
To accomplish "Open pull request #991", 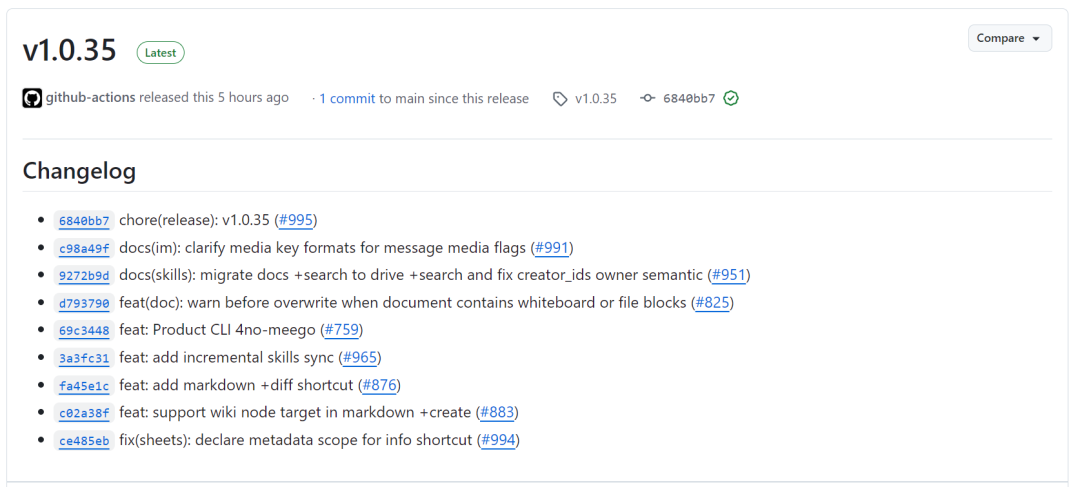I will 552,247.
